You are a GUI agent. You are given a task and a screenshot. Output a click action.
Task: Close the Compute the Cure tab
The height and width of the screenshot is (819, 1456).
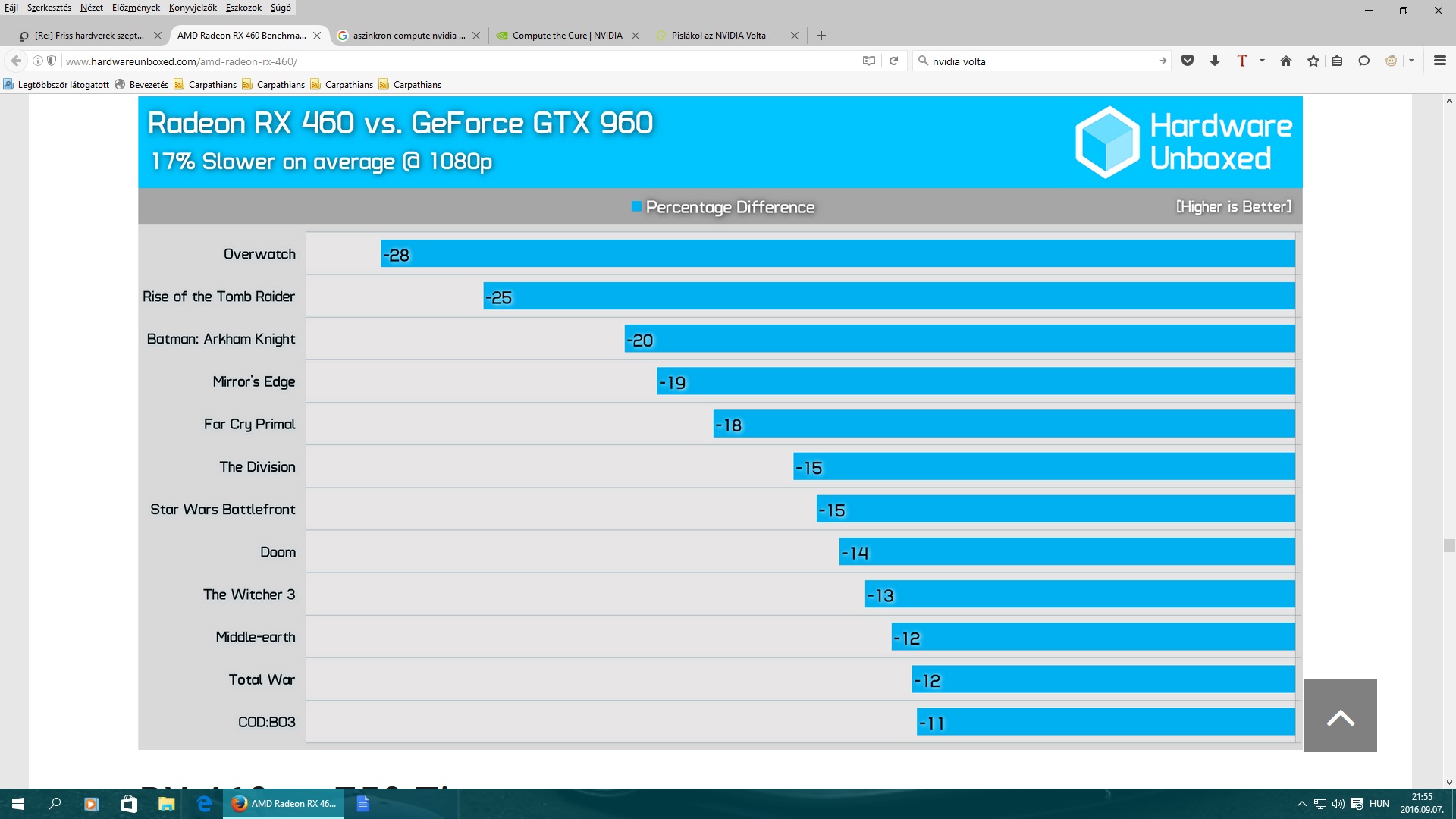pyautogui.click(x=635, y=36)
